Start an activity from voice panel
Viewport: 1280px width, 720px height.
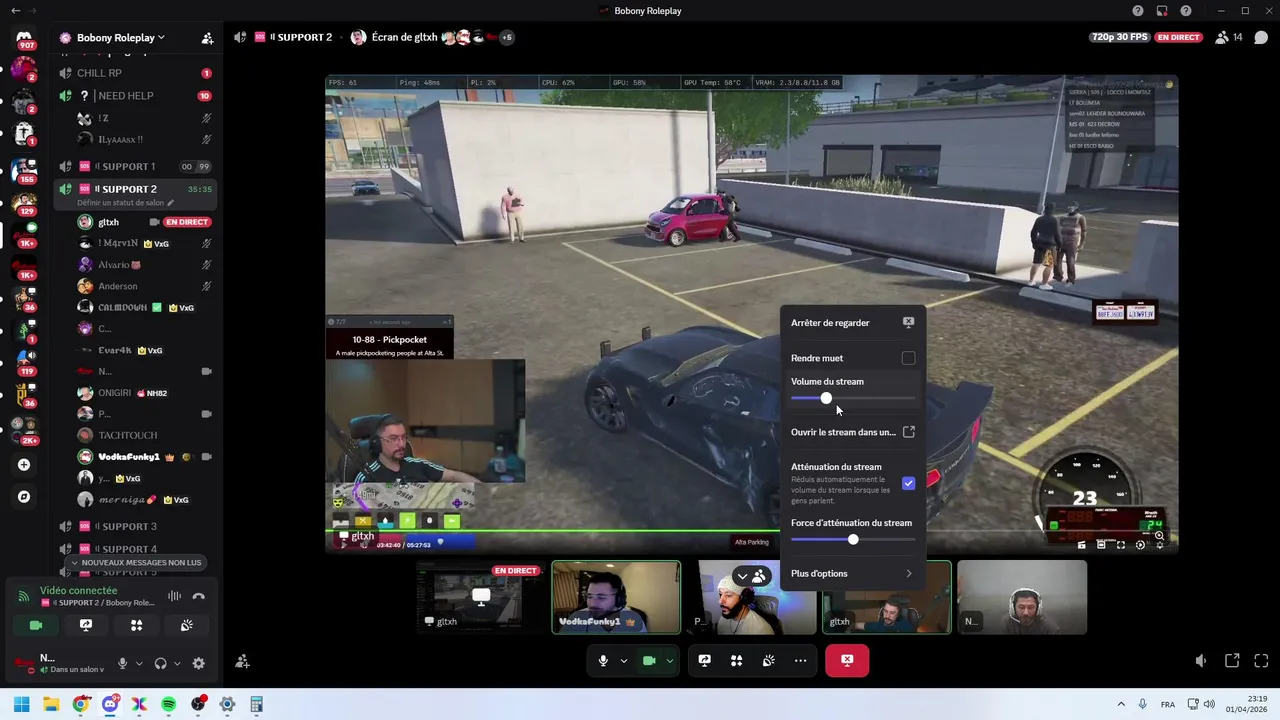(x=136, y=625)
